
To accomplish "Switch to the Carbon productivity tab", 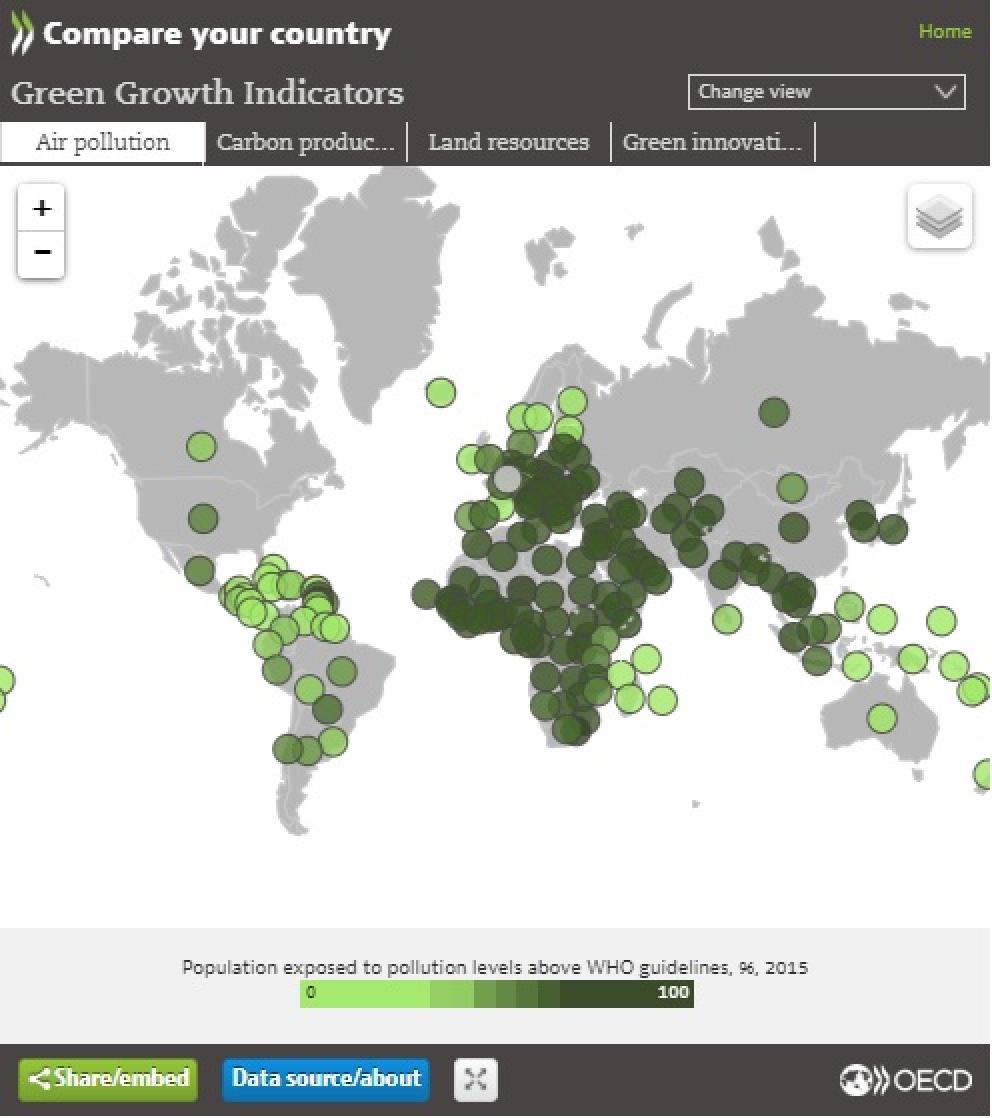I will tap(306, 143).
